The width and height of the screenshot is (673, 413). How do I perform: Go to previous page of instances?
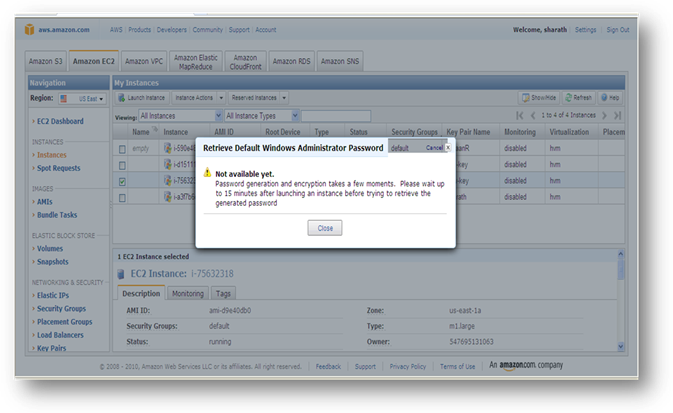point(533,115)
